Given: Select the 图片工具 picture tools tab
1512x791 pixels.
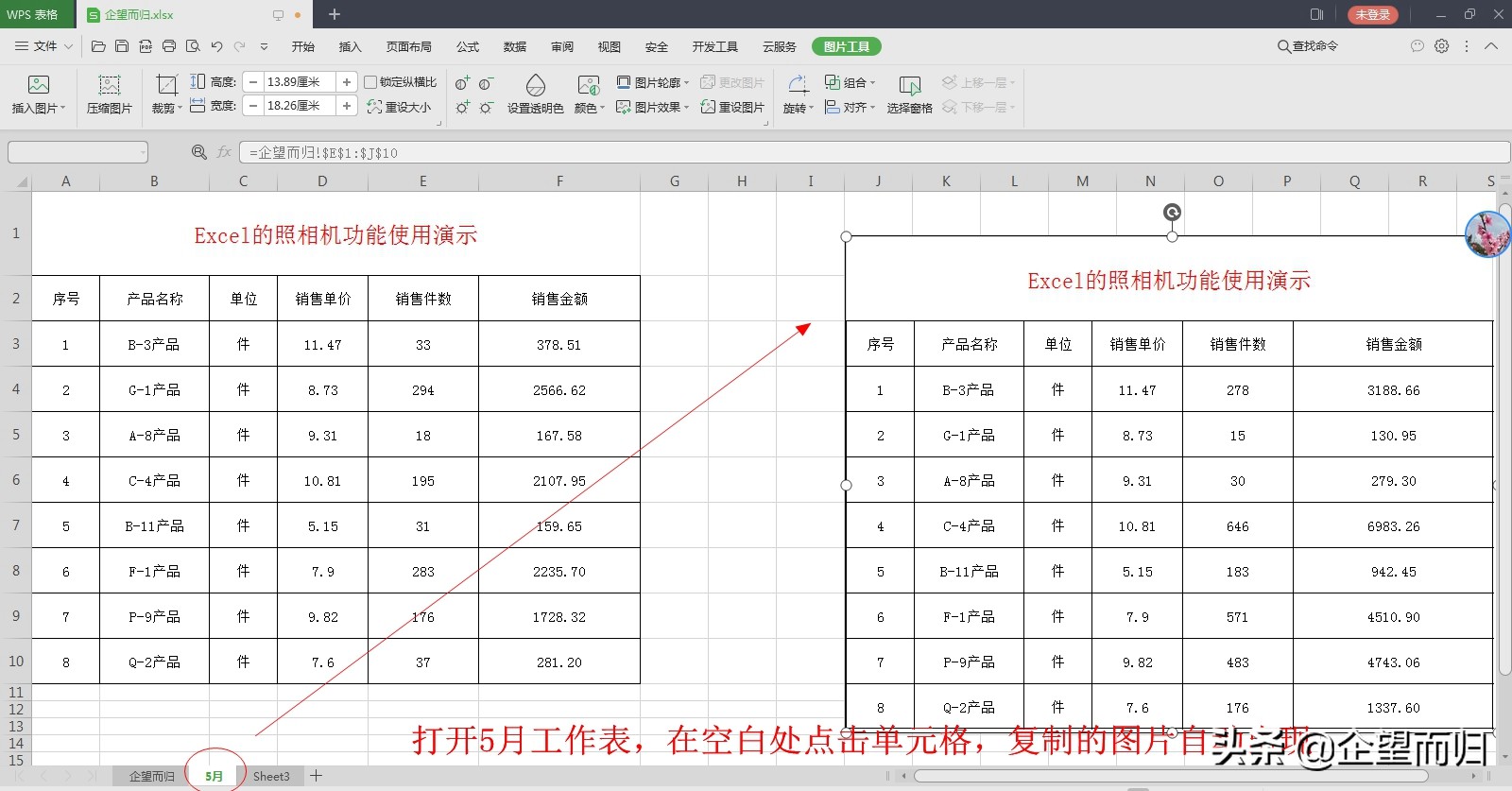Looking at the screenshot, I should (x=846, y=46).
